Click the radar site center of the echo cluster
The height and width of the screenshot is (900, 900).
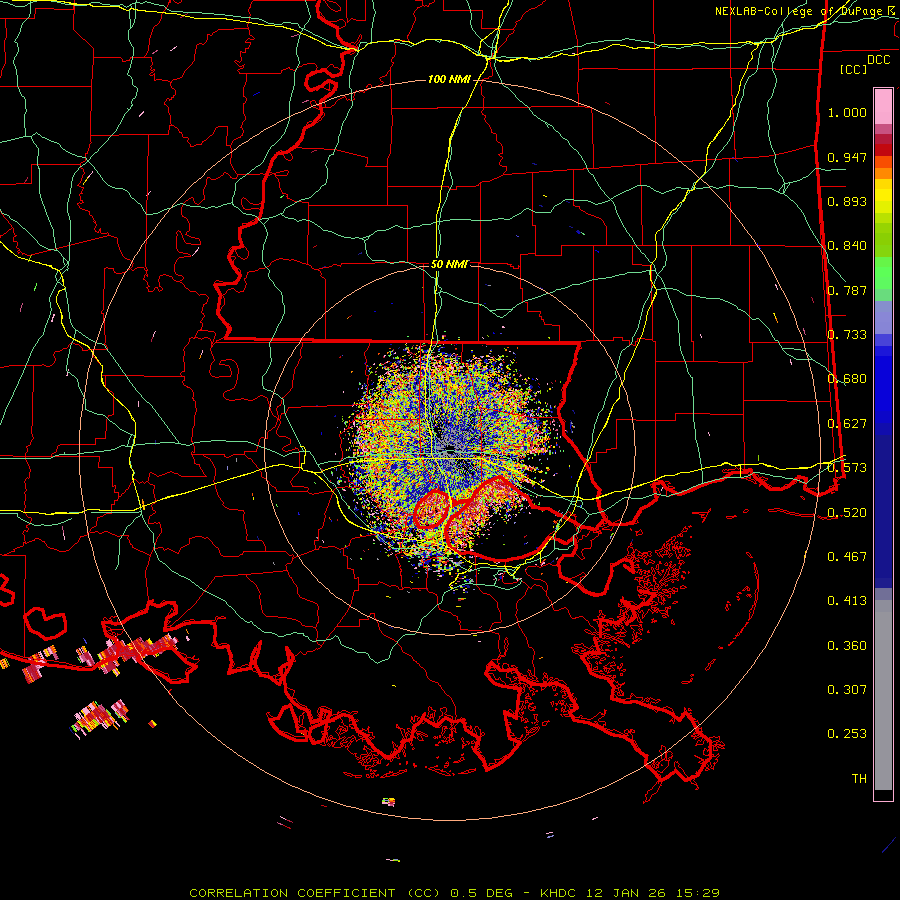tap(449, 449)
